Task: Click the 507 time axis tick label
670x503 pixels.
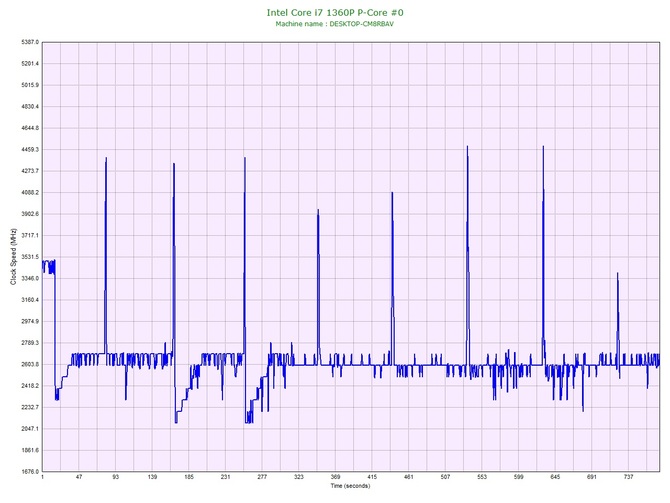Action: (x=446, y=477)
